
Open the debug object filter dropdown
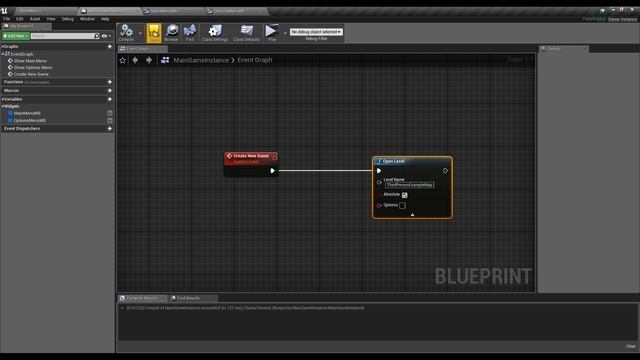[x=316, y=32]
